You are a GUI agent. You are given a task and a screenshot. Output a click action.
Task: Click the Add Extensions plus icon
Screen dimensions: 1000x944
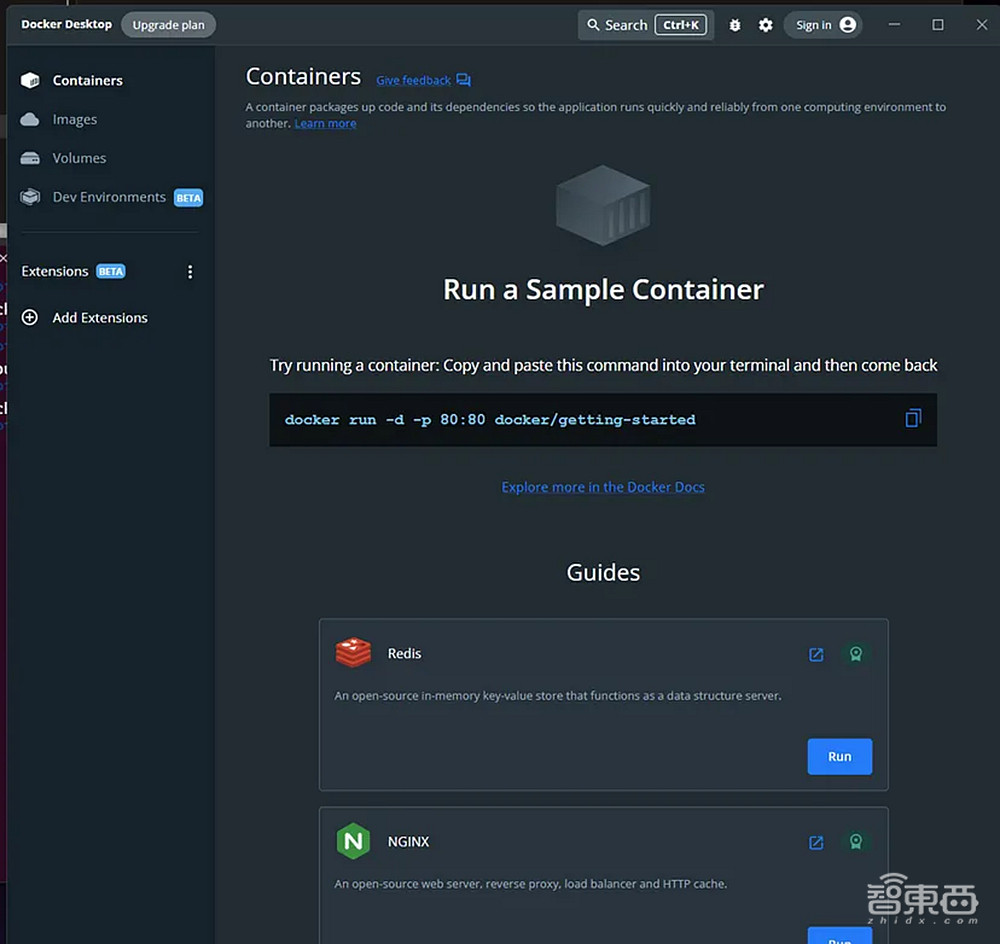tap(30, 318)
